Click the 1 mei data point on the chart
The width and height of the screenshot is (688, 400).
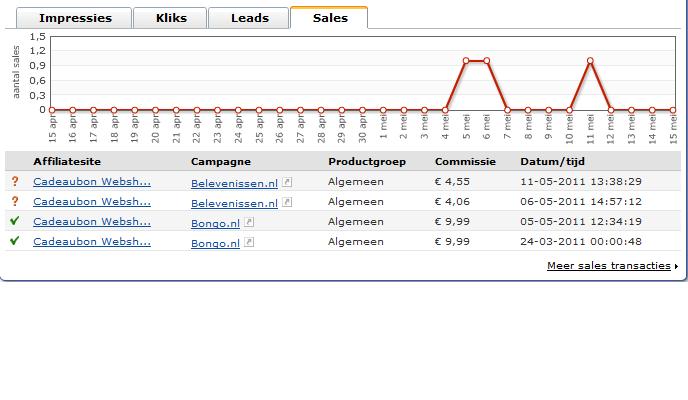383,110
